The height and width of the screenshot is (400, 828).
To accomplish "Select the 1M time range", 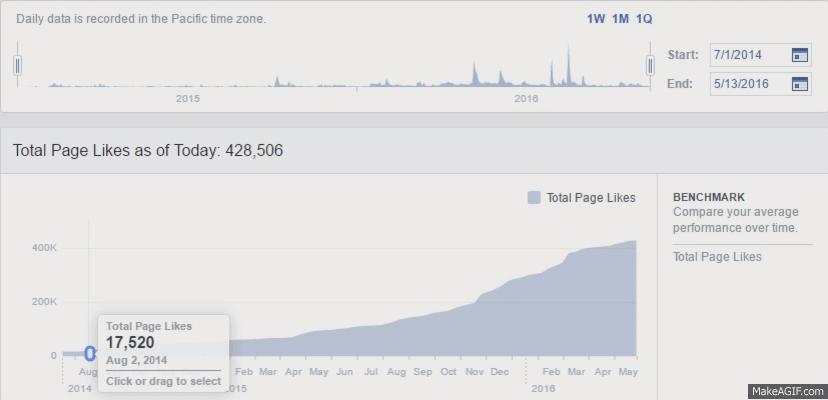I will pyautogui.click(x=620, y=19).
